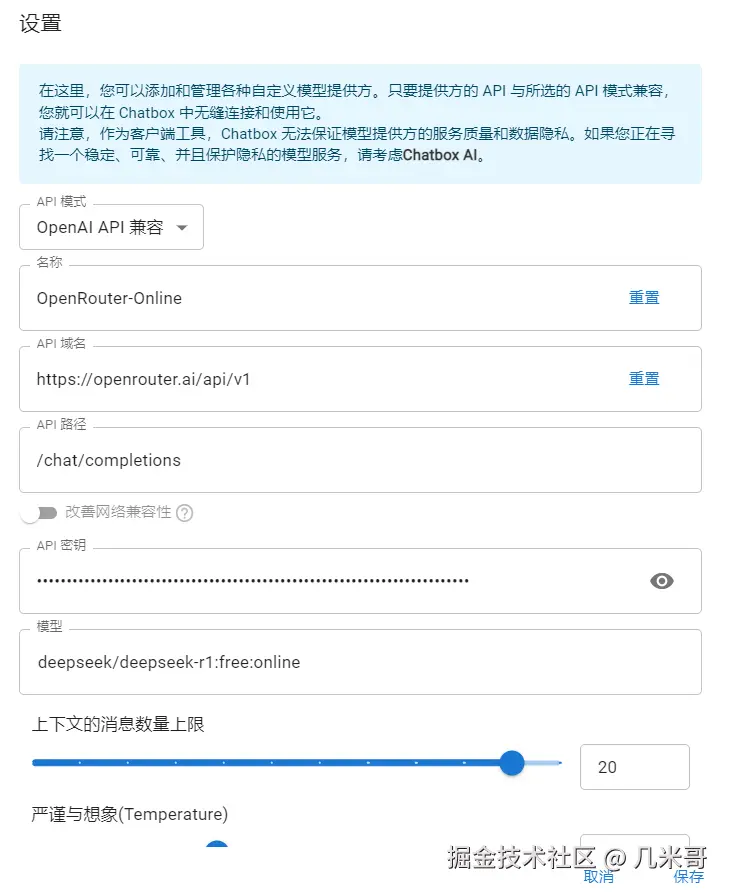This screenshot has height=896, width=732.
Task: Open the help tooltip beside 改善网络兼容性
Action: point(185,511)
